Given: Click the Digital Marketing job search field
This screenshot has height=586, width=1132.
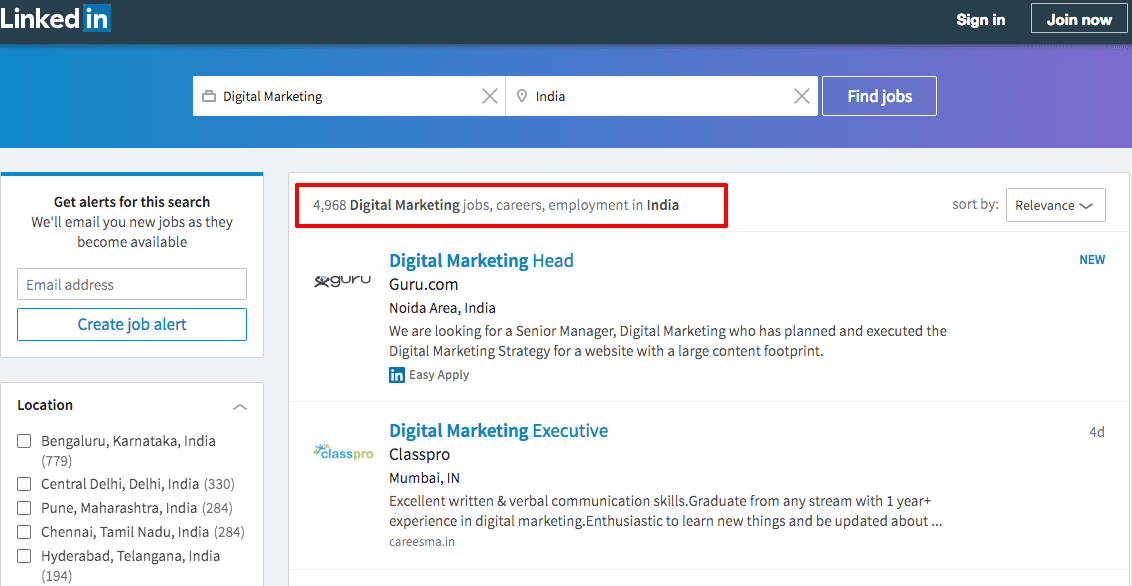Looking at the screenshot, I should tap(349, 96).
